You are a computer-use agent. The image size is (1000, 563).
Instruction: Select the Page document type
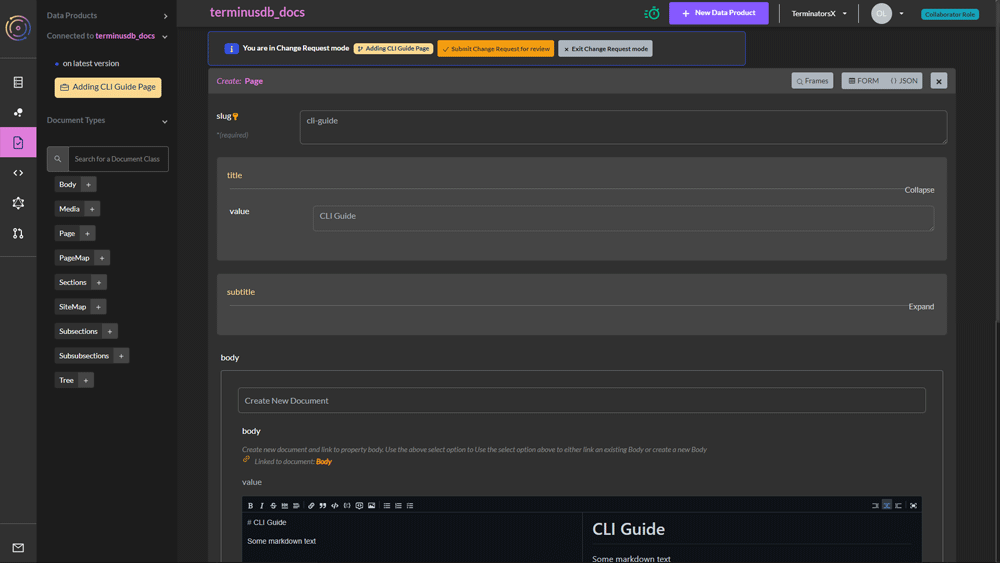point(67,233)
